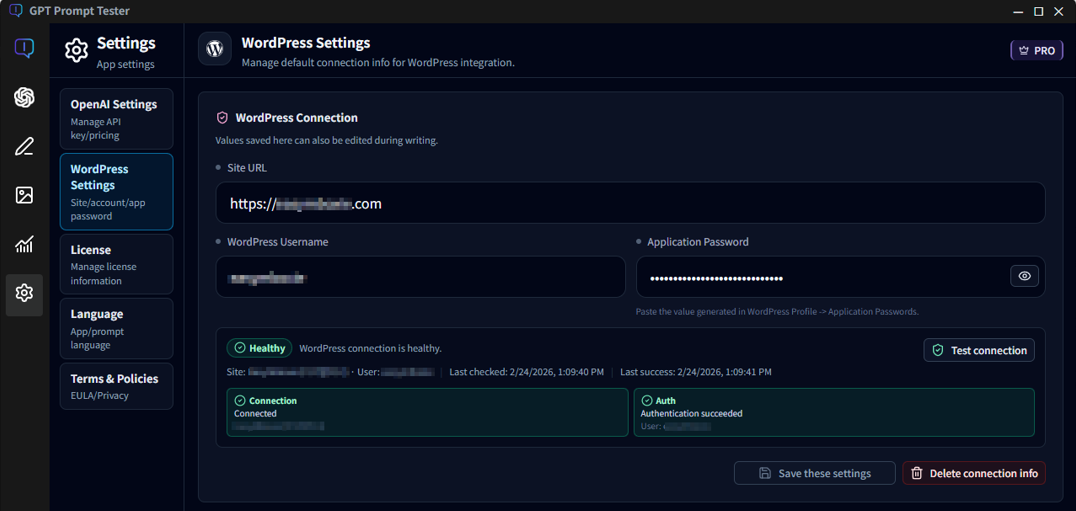
Task: Click the 'Connected' status text
Action: pos(255,414)
